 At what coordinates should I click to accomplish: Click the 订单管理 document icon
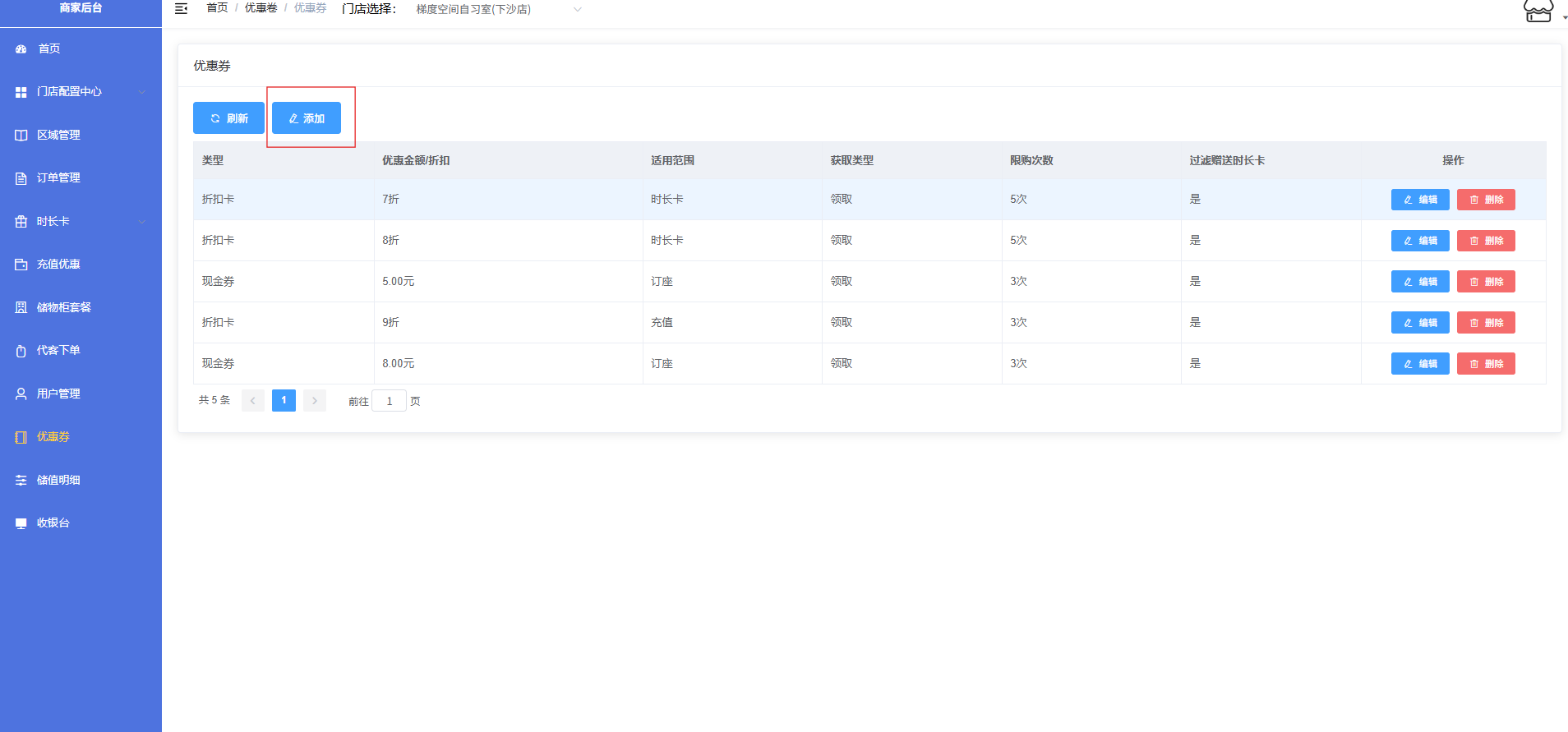21,178
